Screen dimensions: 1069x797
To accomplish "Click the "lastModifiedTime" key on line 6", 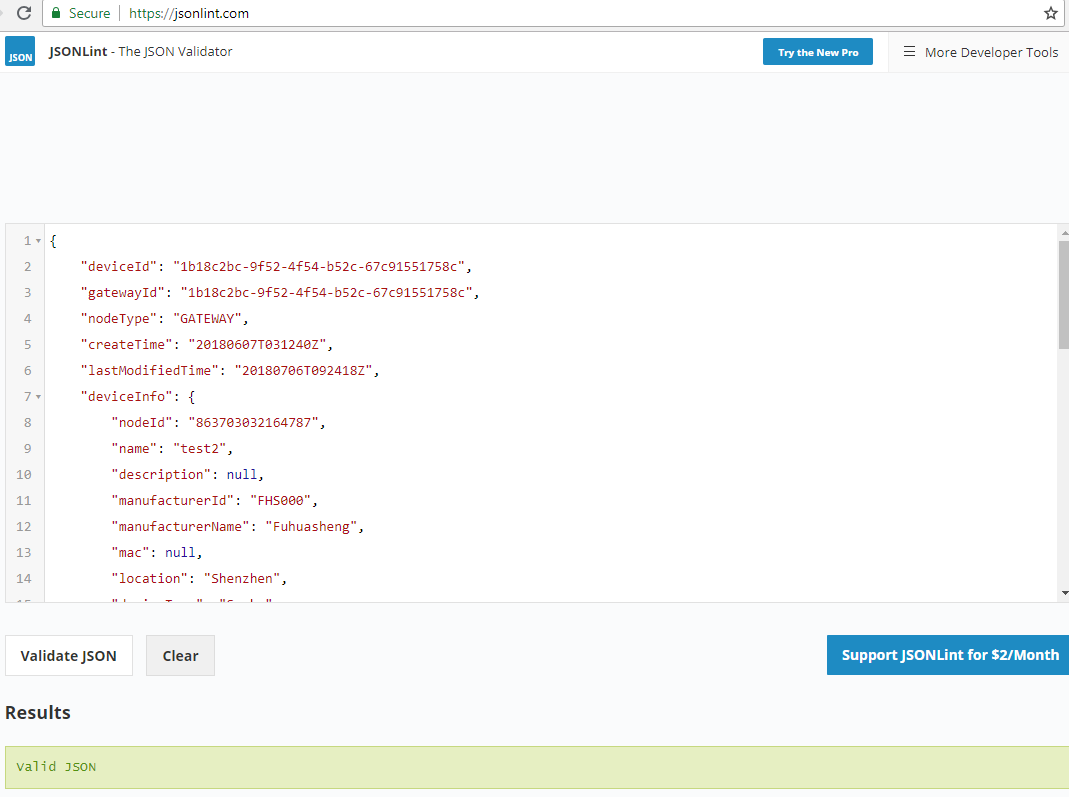I will 150,370.
